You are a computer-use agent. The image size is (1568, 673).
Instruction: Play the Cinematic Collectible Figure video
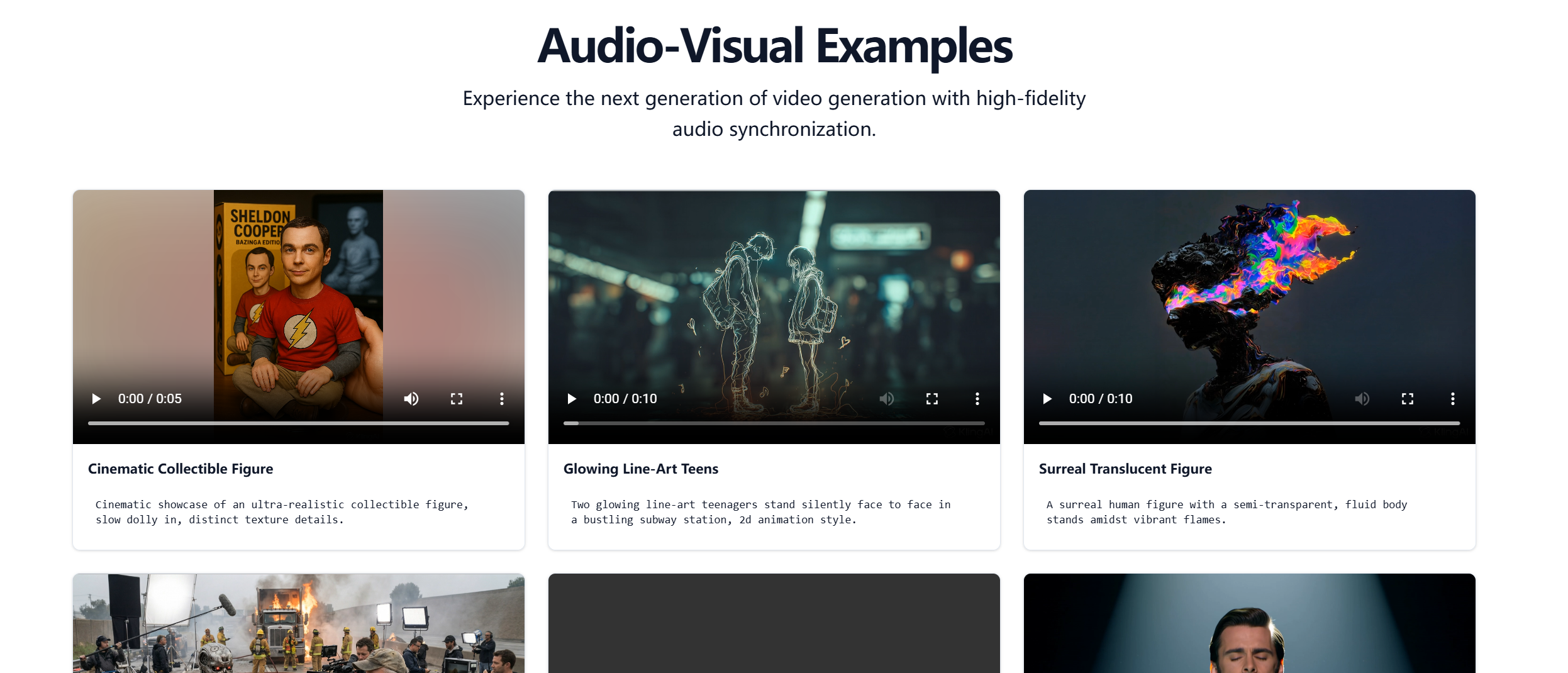96,398
